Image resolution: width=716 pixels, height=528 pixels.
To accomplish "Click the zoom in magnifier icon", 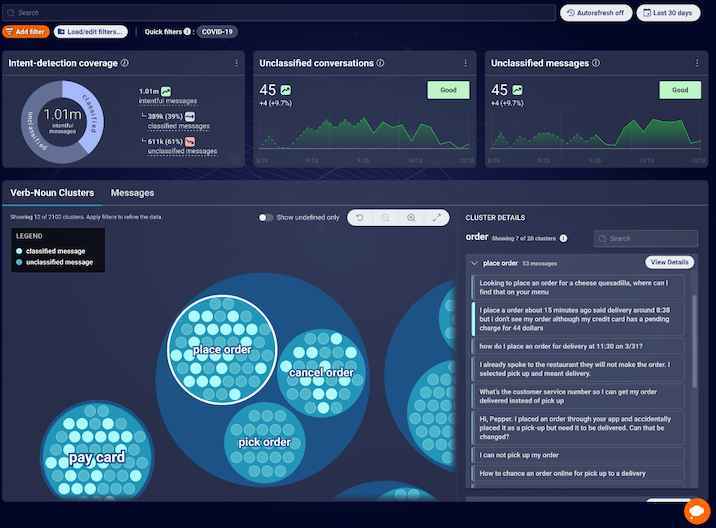I will (x=411, y=218).
